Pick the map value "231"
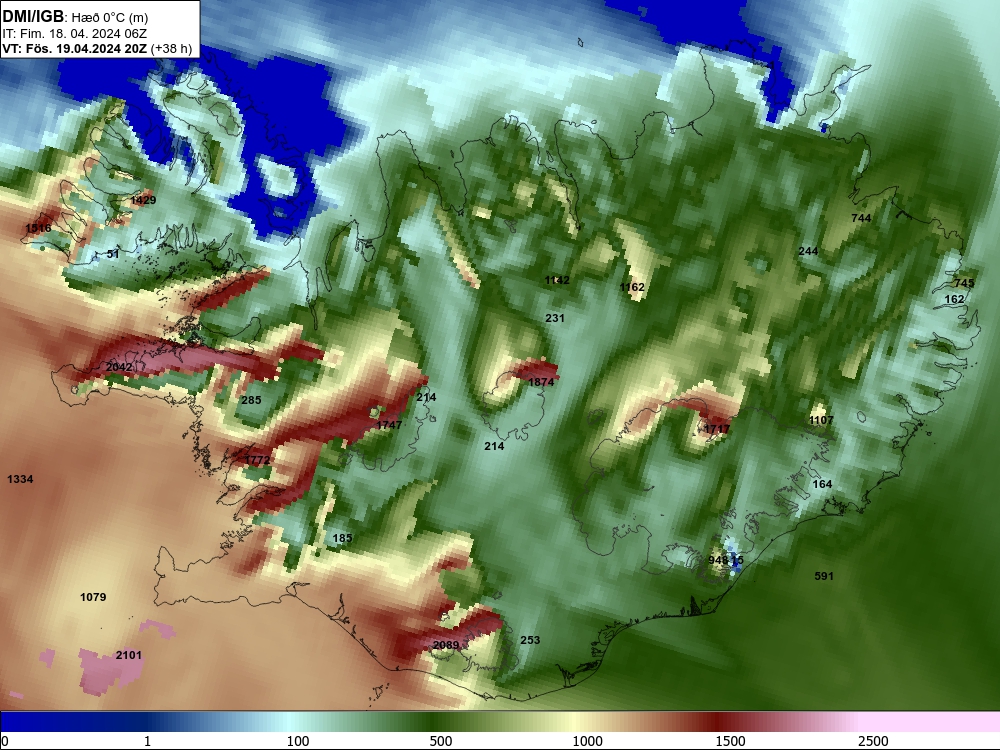Viewport: 1000px width, 750px height. (555, 318)
